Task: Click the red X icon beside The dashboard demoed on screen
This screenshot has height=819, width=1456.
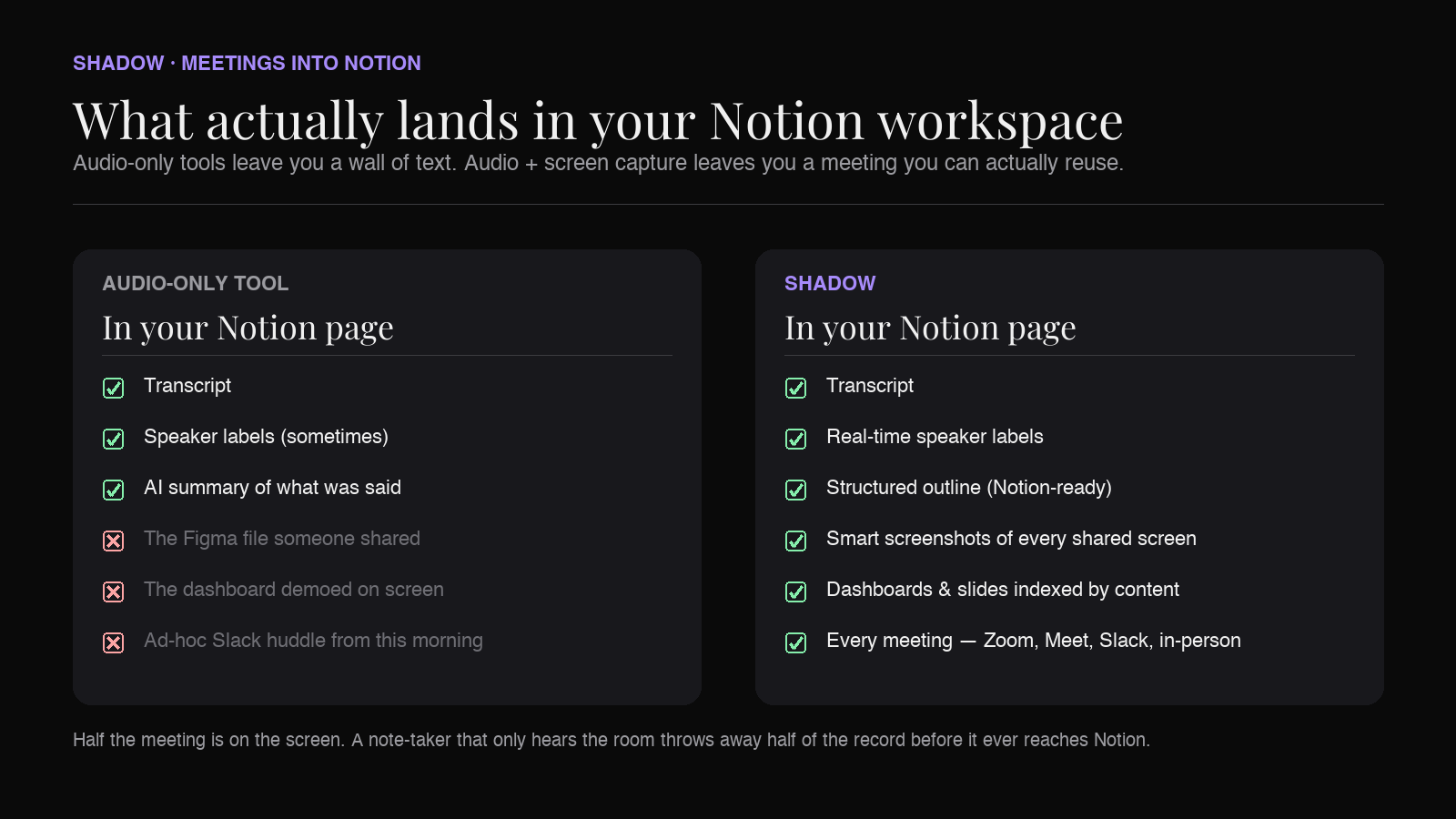Action: 113,592
